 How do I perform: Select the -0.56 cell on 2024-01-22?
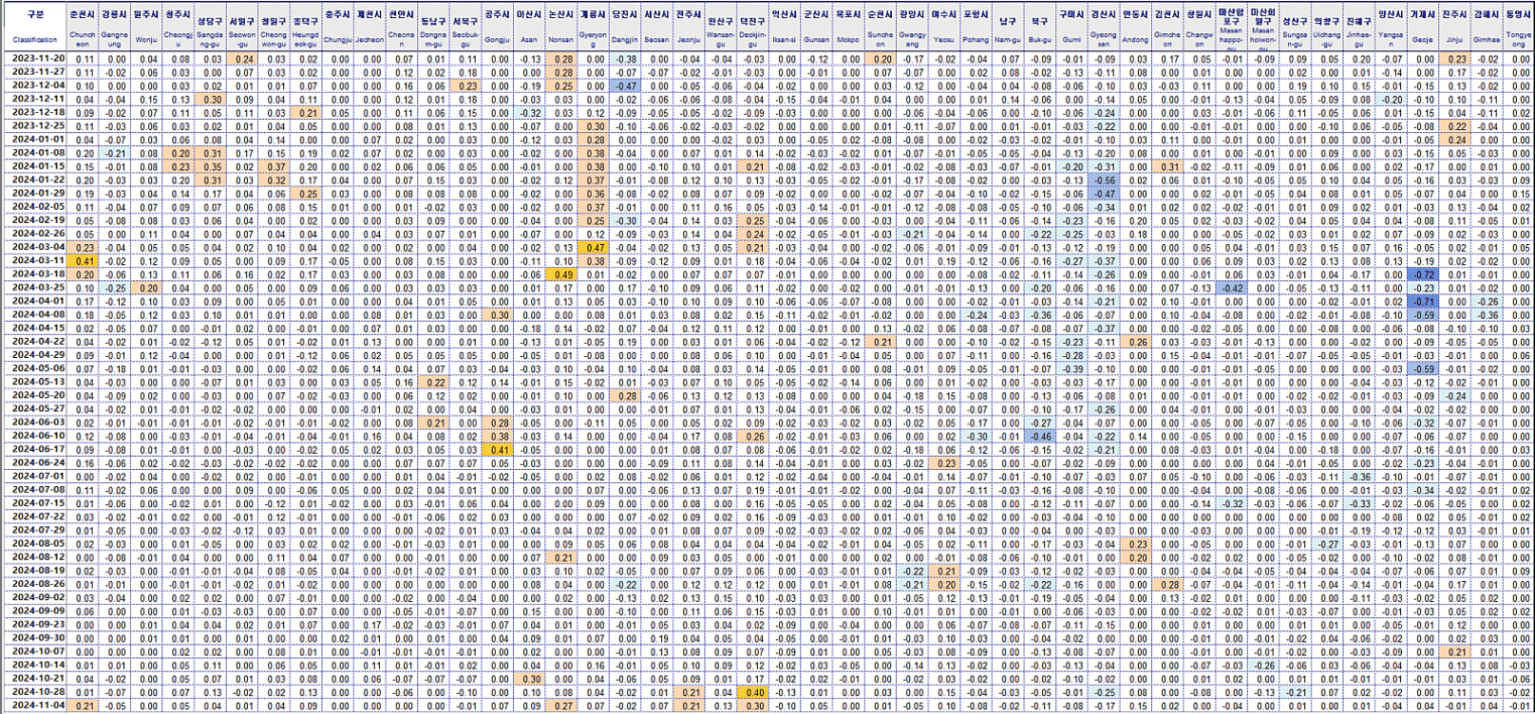[1104, 179]
